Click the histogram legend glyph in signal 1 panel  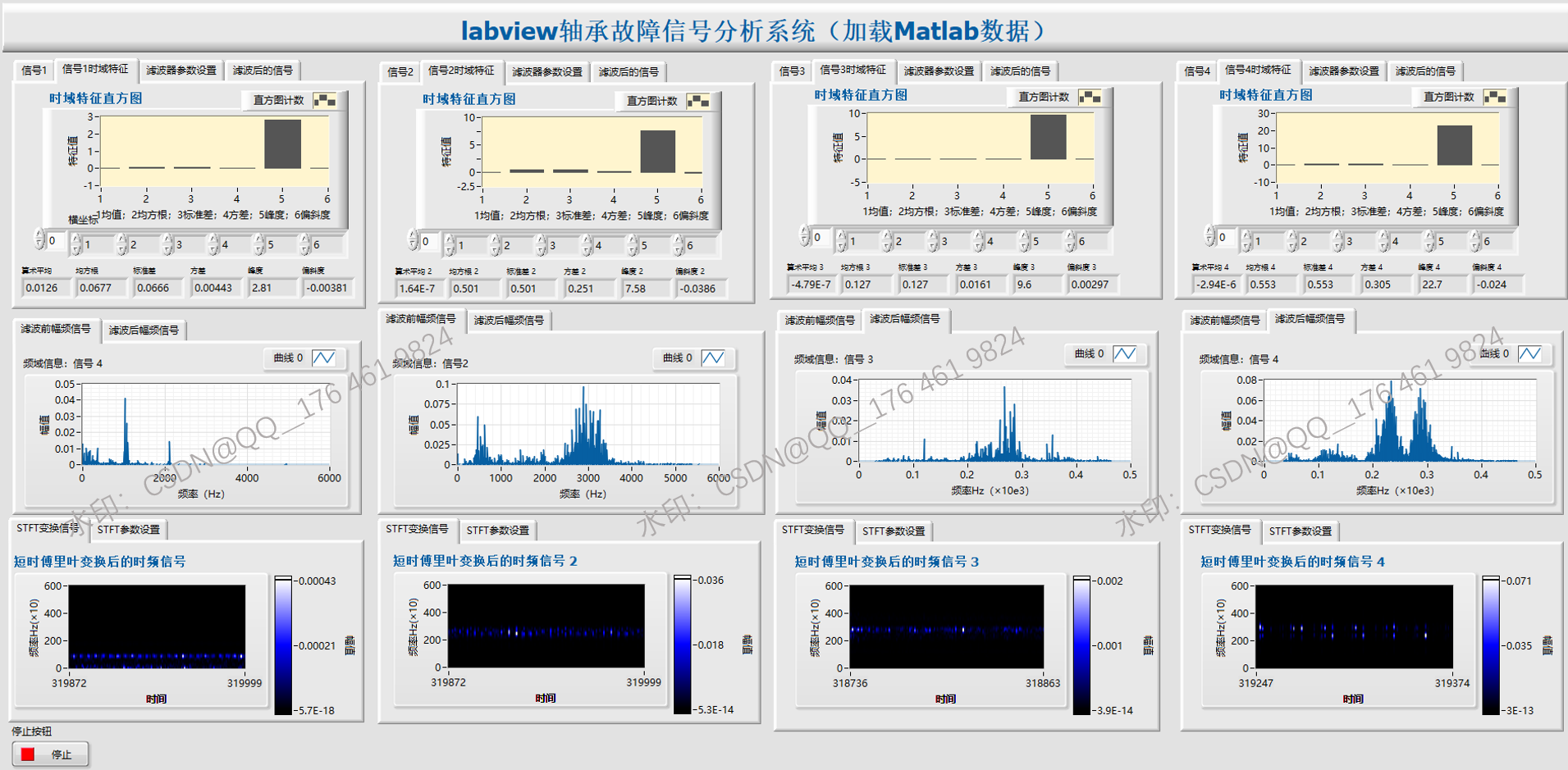[x=325, y=100]
